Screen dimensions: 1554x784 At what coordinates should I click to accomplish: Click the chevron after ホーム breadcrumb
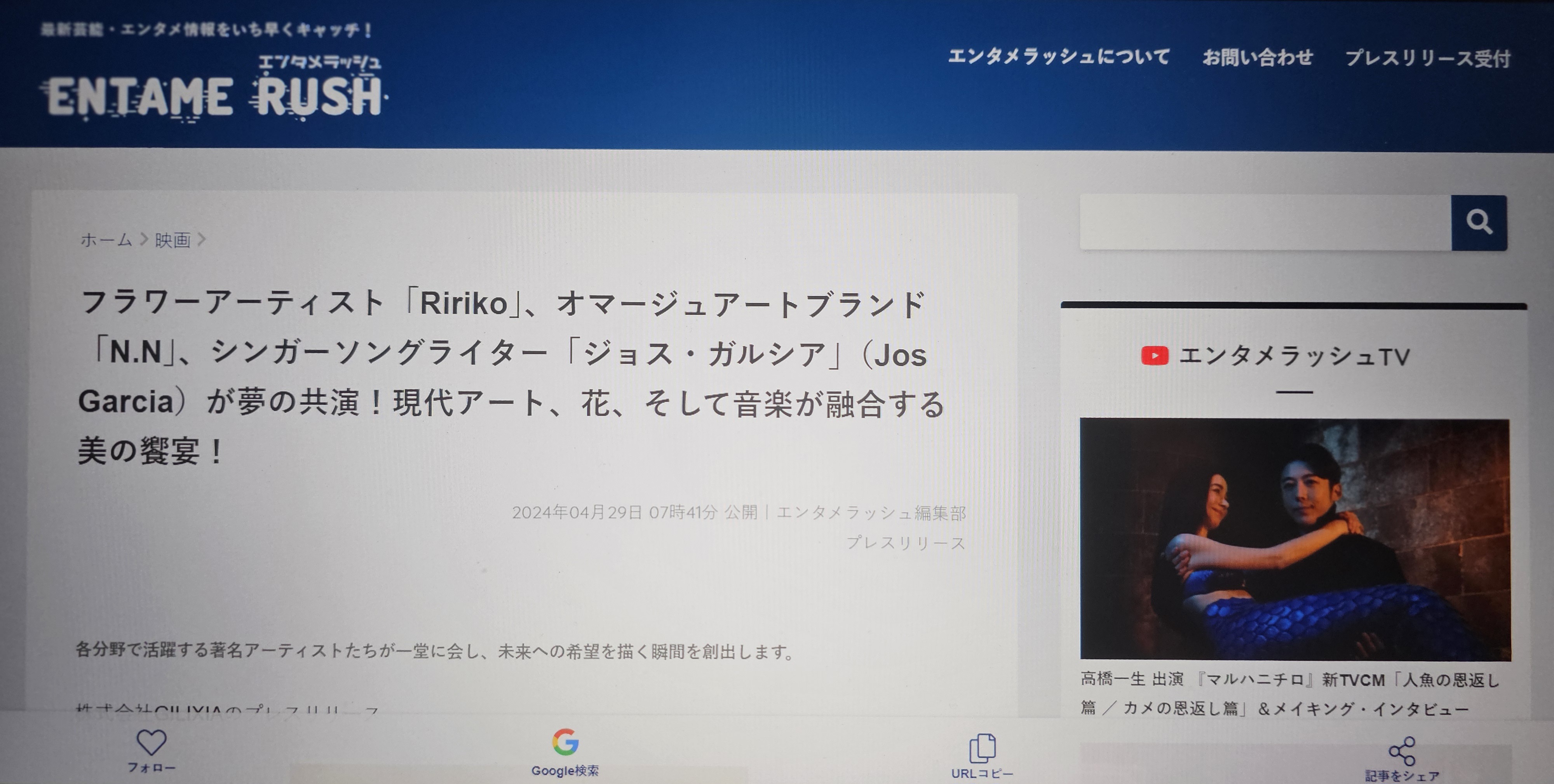pos(144,240)
